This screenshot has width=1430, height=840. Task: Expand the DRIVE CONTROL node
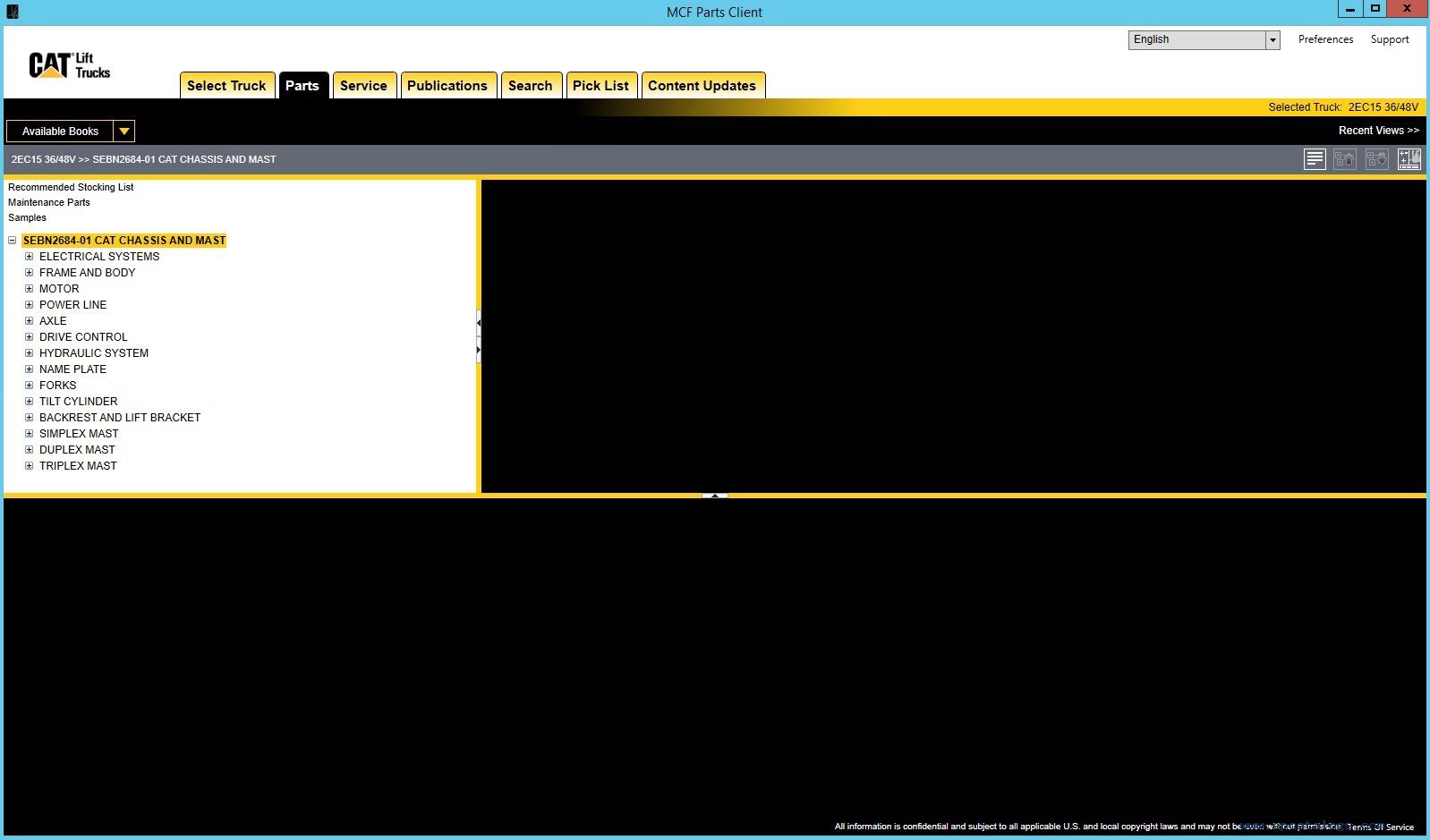click(29, 337)
